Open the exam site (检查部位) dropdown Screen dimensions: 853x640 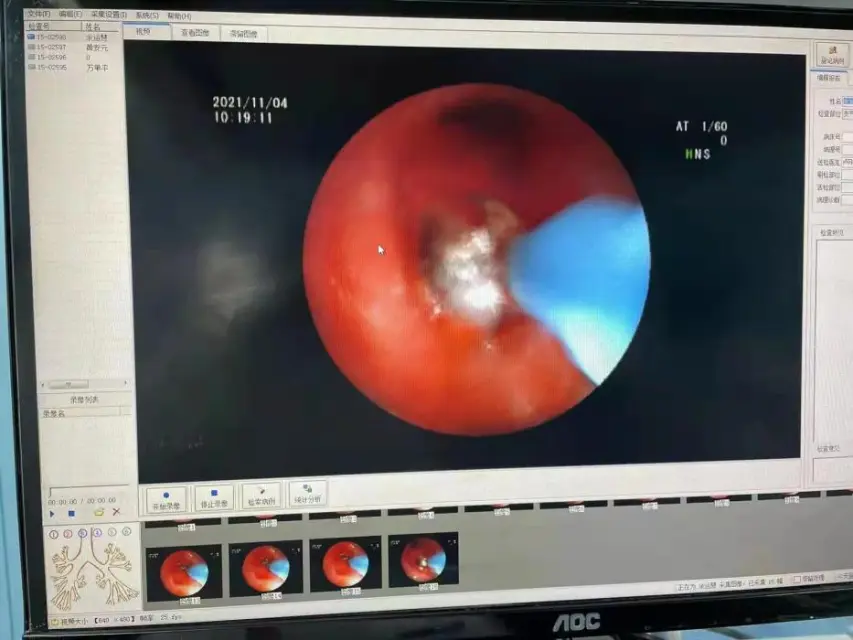848,114
